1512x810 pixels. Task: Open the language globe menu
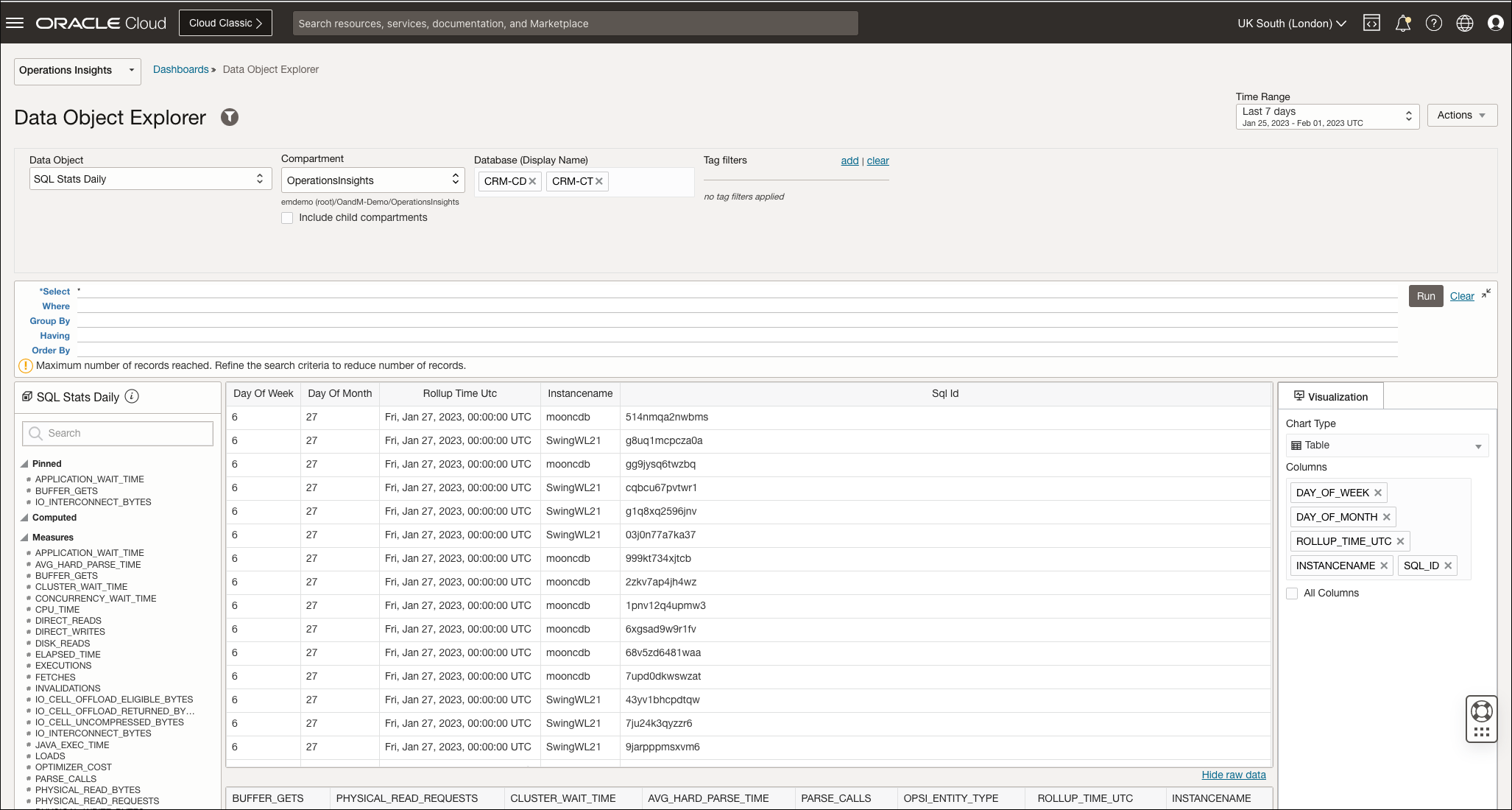[x=1465, y=23]
